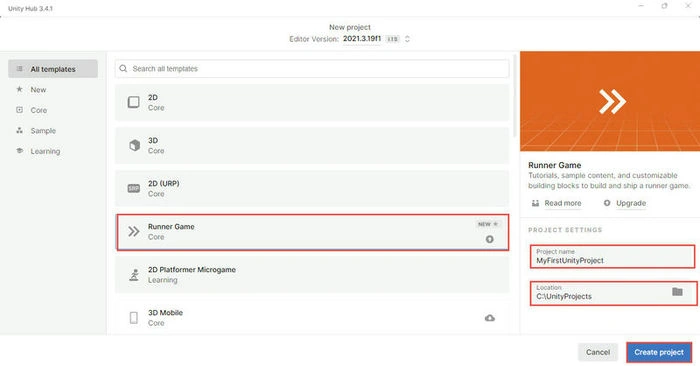Click the Read more book icon
The image size is (700, 366).
[535, 203]
